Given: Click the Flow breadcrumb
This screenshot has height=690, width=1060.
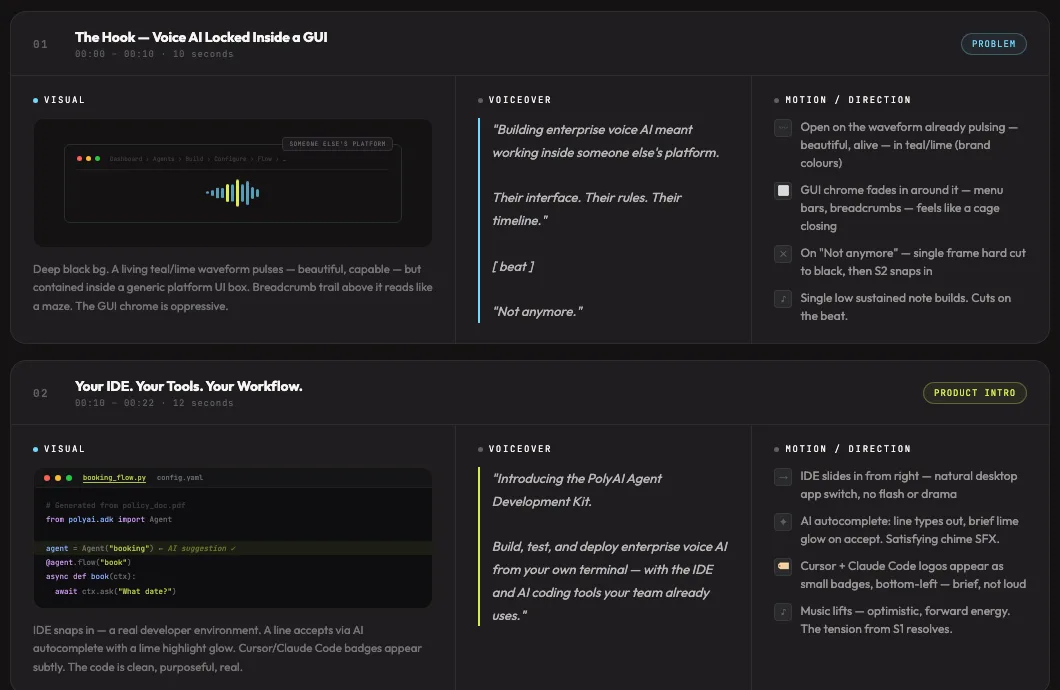Looking at the screenshot, I should coord(264,159).
